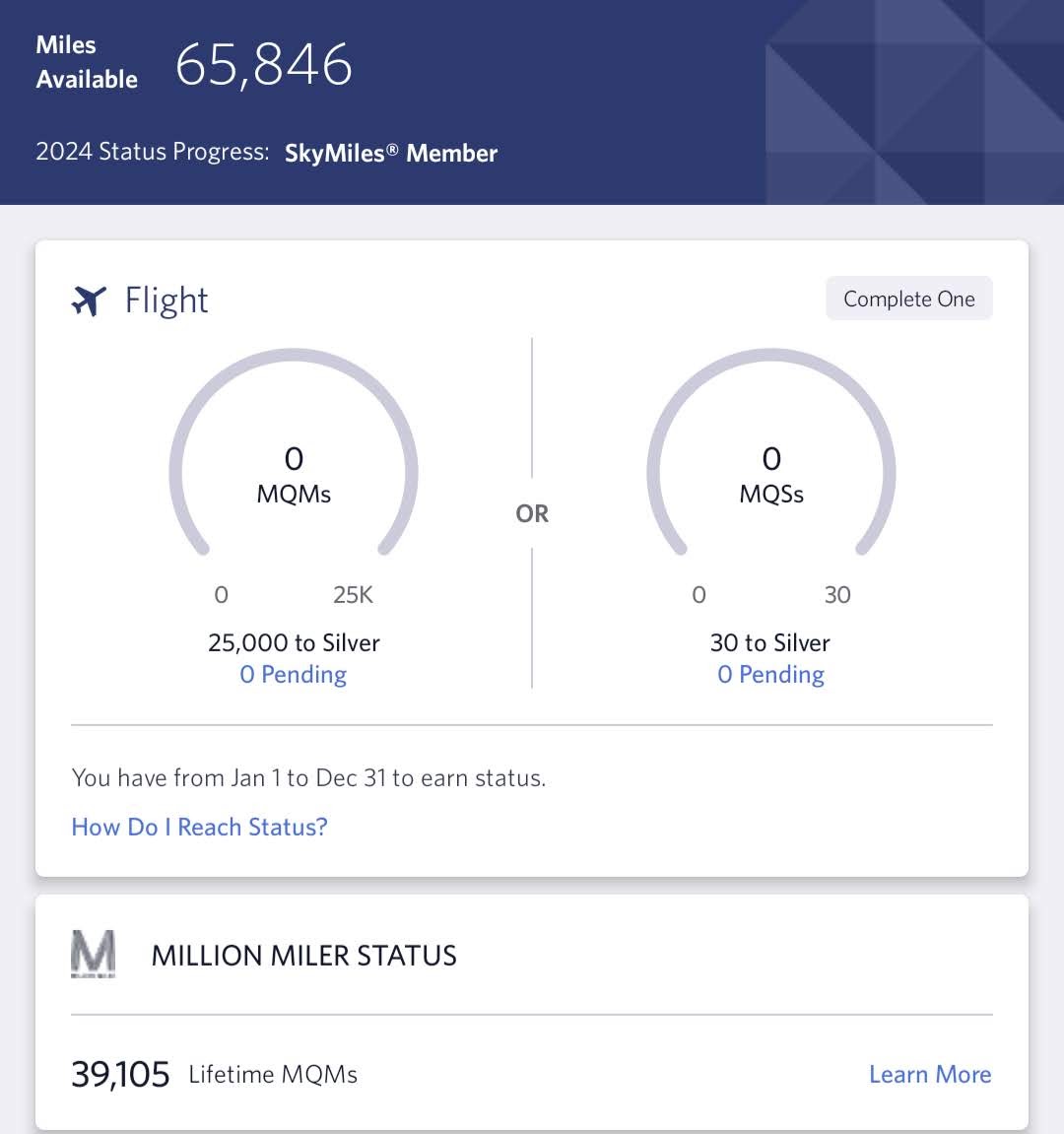
Task: Open Learn More for Million Miler
Action: pyautogui.click(x=930, y=1074)
